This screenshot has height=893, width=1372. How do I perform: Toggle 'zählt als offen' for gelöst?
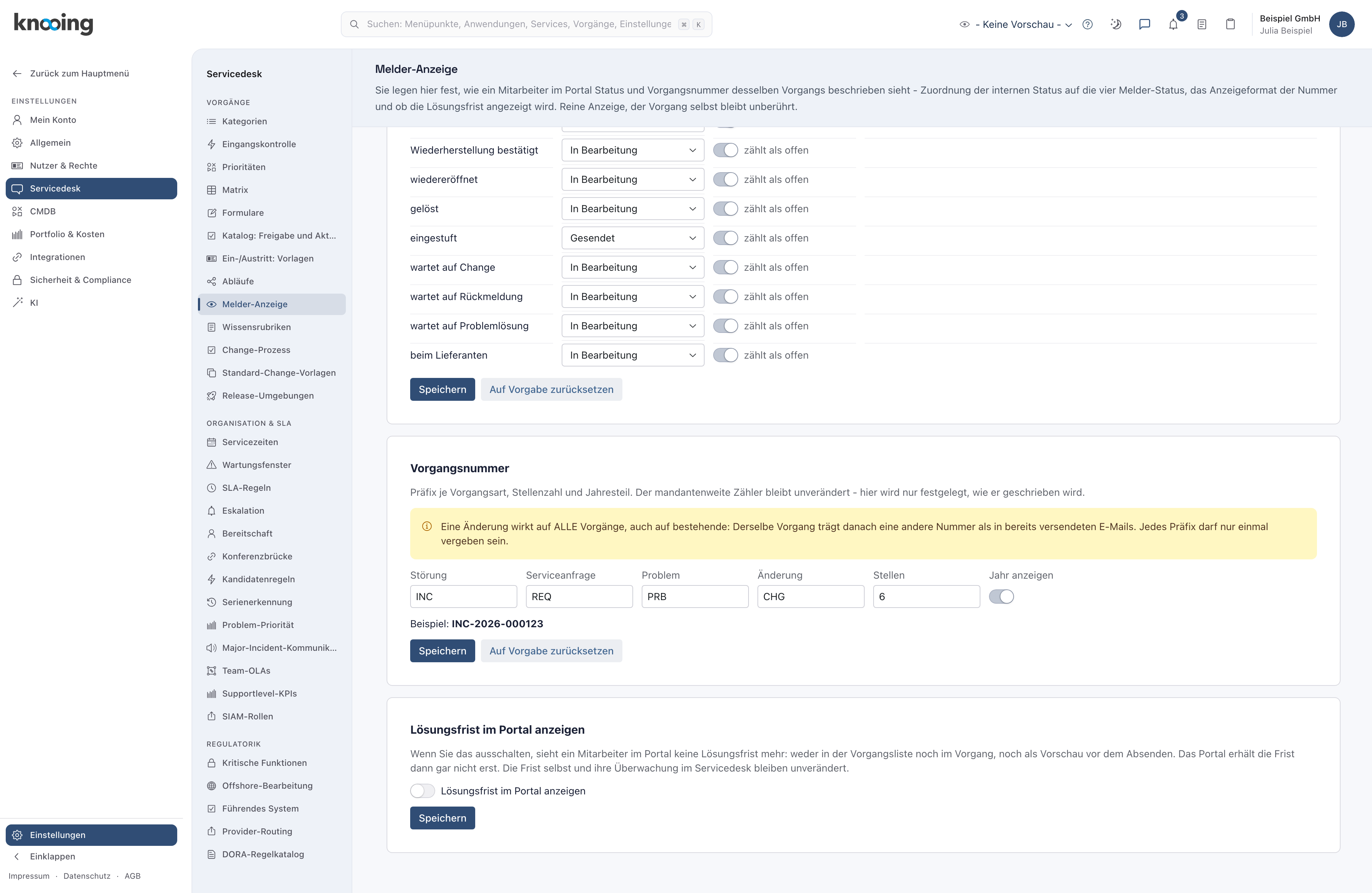[725, 209]
